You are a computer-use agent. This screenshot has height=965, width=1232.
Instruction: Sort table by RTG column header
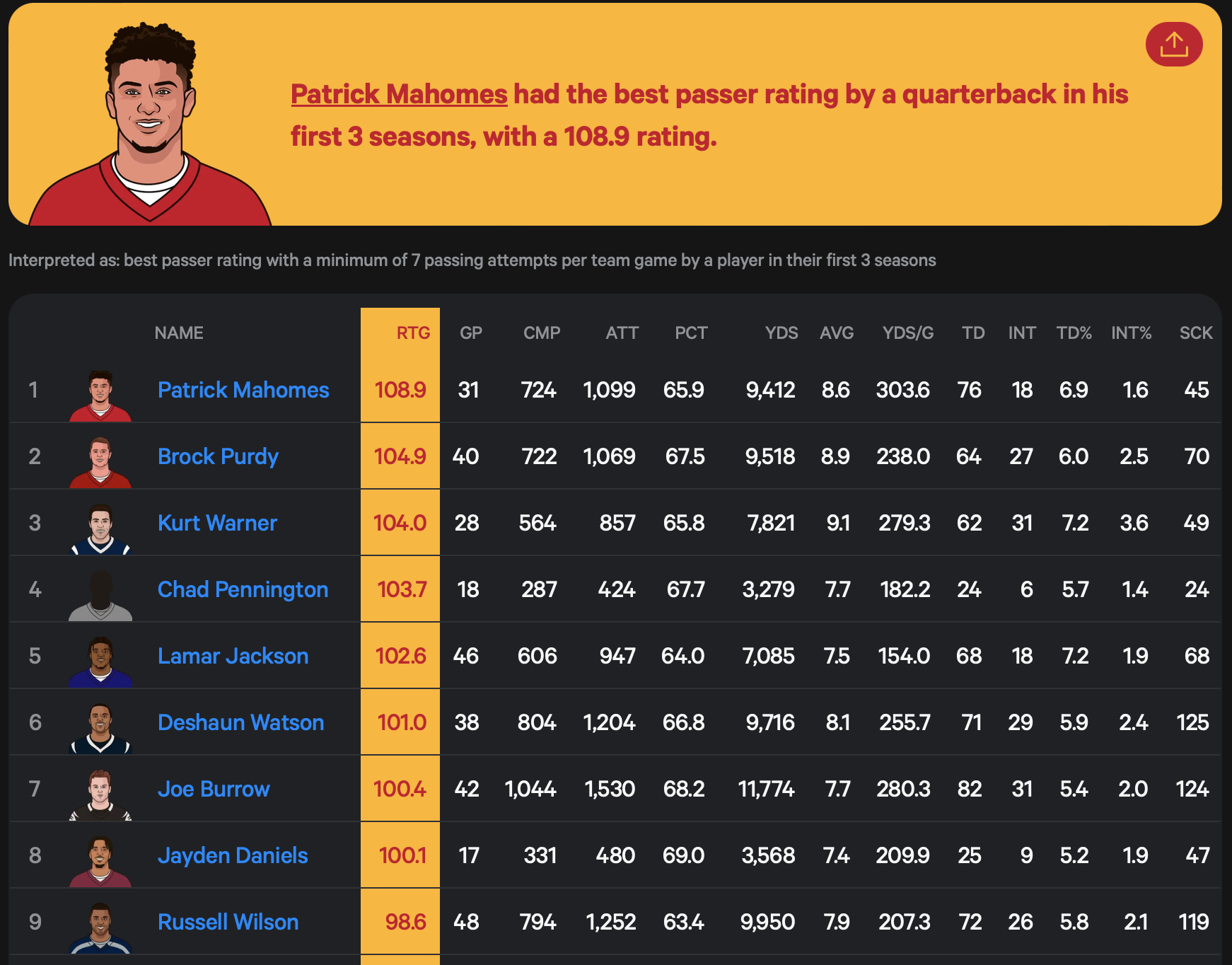412,333
